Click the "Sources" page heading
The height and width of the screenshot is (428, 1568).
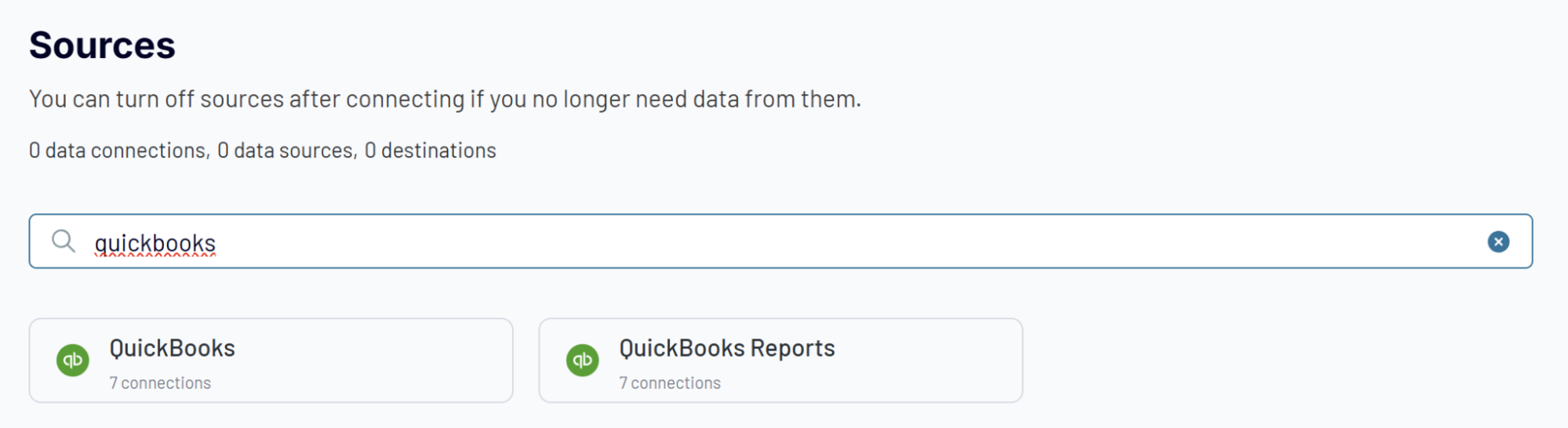102,45
